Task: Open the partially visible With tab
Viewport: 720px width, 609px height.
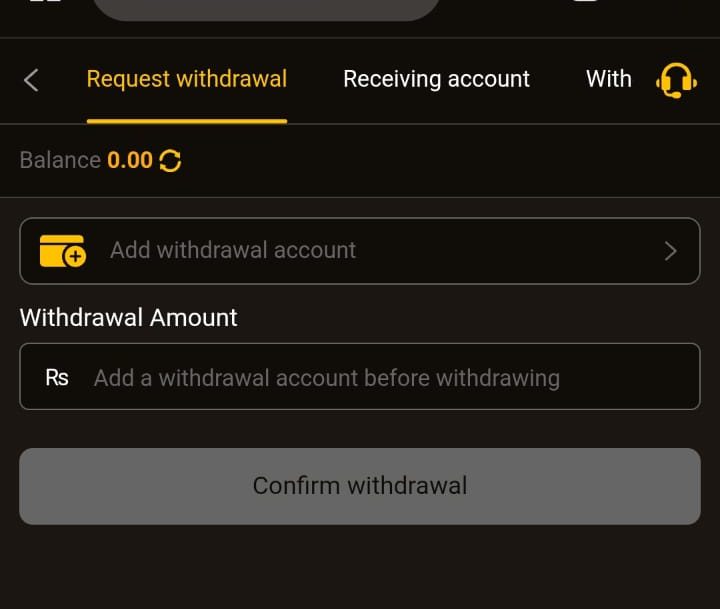Action: tap(608, 79)
